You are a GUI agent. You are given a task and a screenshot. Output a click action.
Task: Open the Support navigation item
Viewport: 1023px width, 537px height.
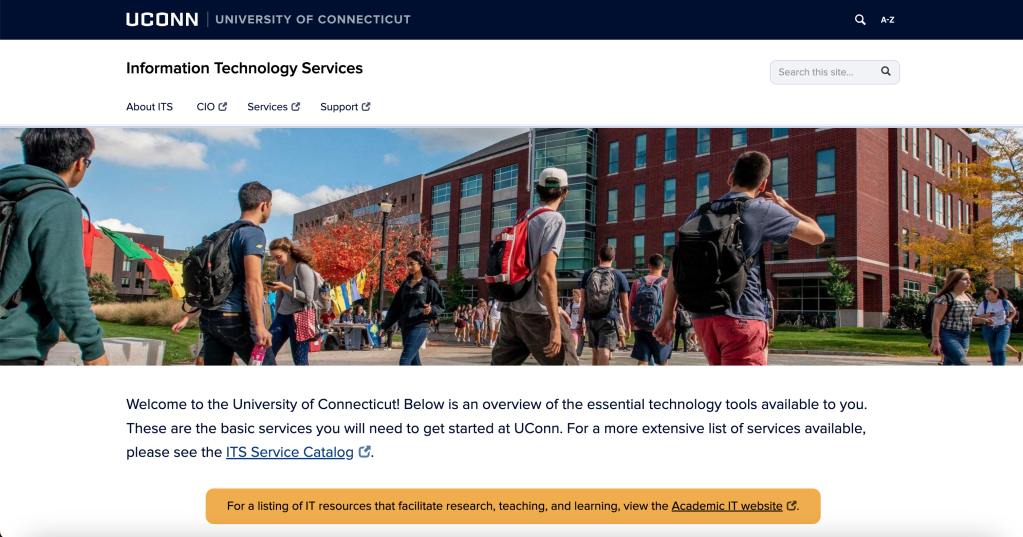pos(338,107)
